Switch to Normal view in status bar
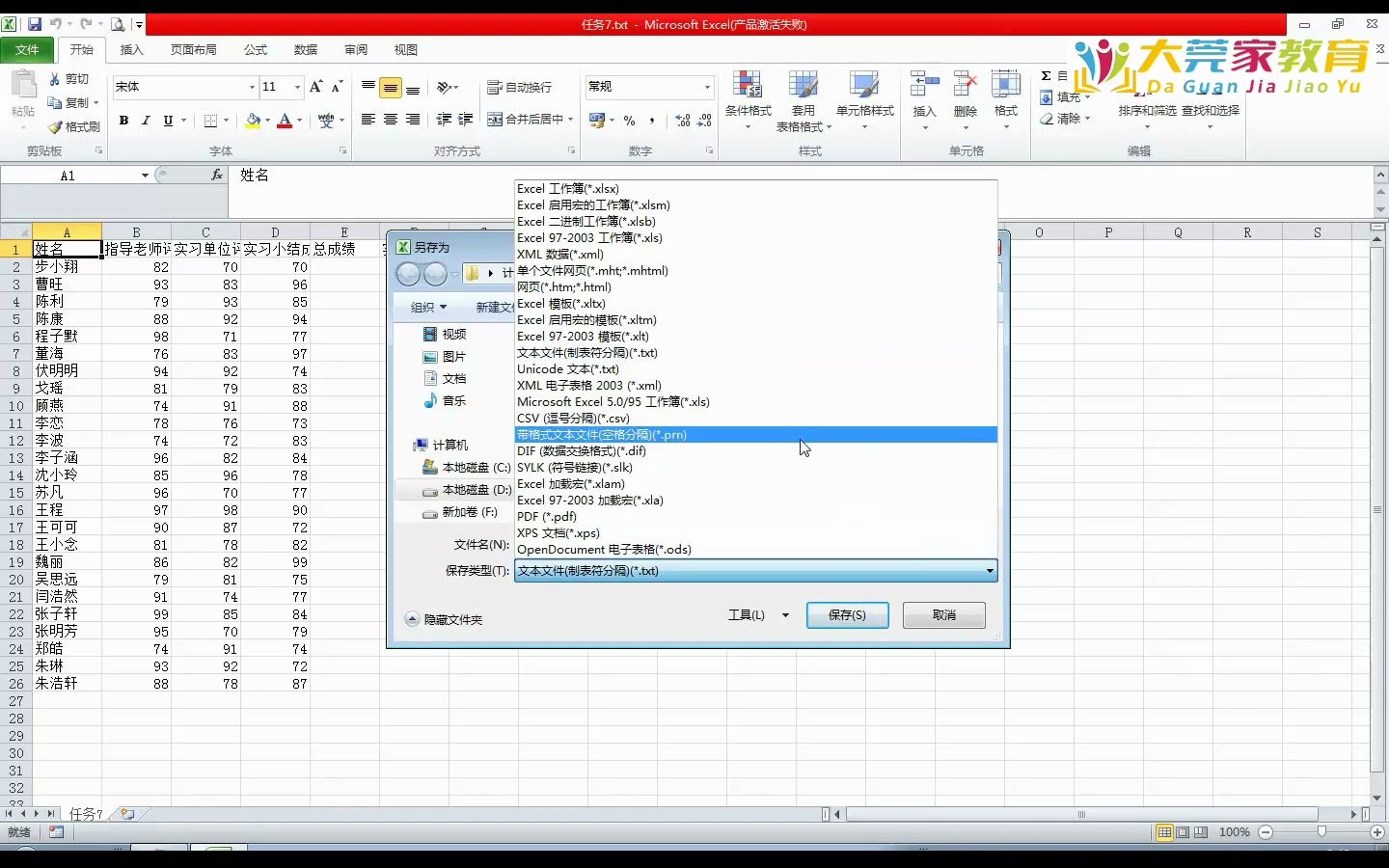 pyautogui.click(x=1165, y=832)
